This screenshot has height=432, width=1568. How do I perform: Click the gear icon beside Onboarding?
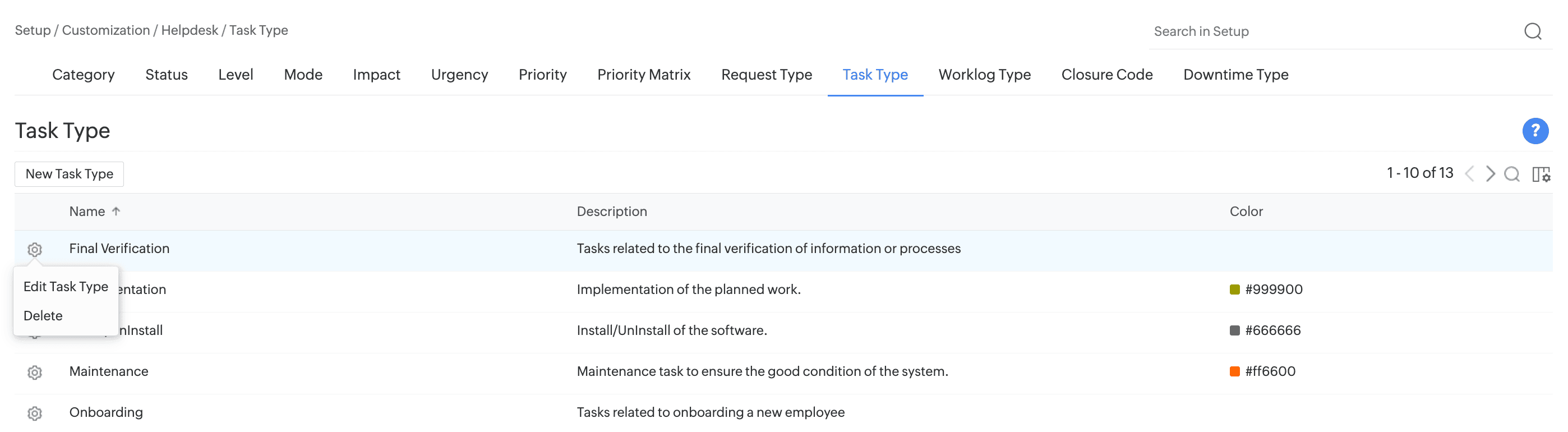pyautogui.click(x=35, y=413)
